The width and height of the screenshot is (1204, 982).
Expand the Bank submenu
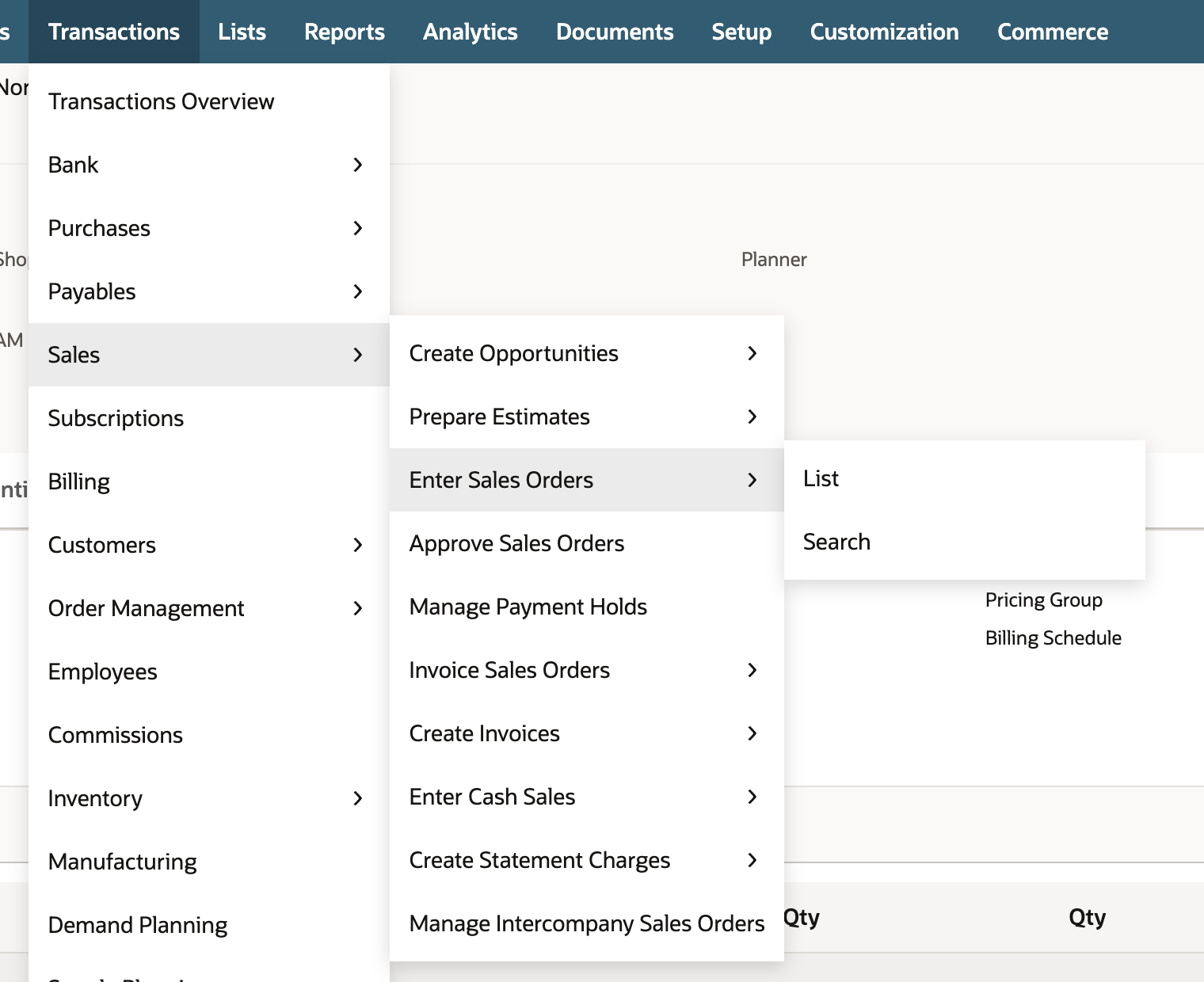[x=209, y=165]
